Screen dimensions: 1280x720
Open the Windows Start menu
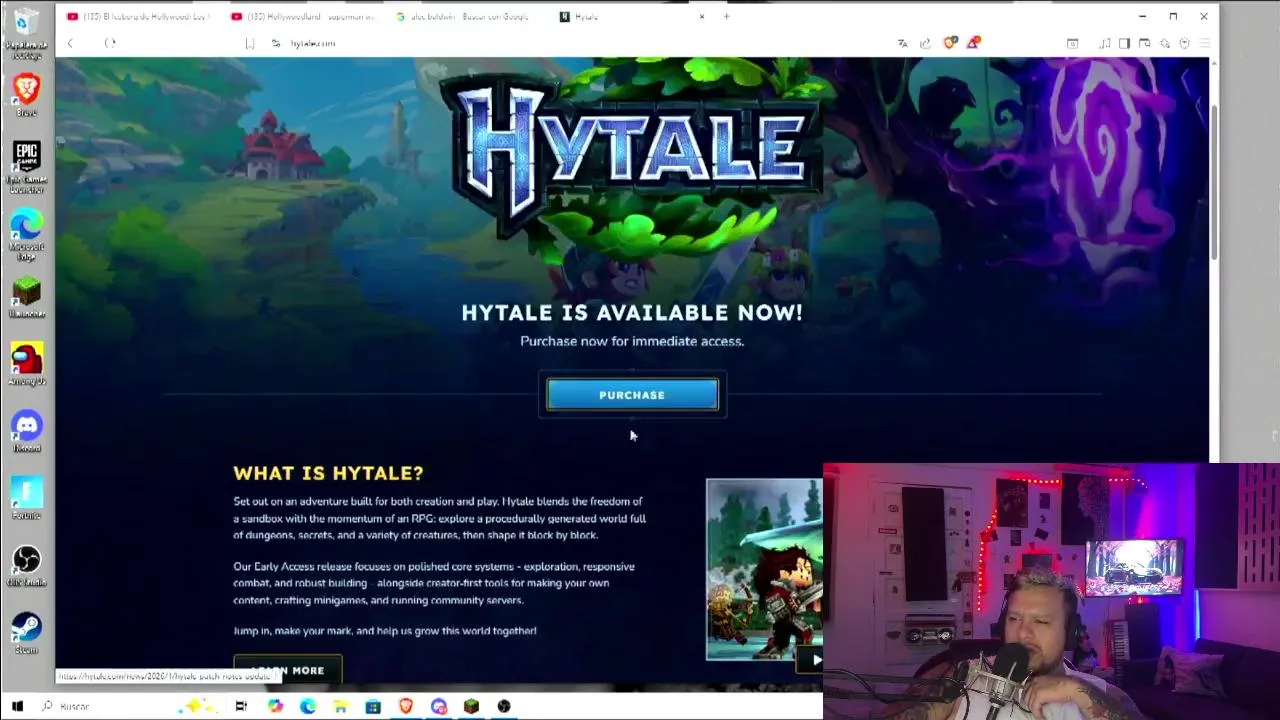(x=17, y=706)
